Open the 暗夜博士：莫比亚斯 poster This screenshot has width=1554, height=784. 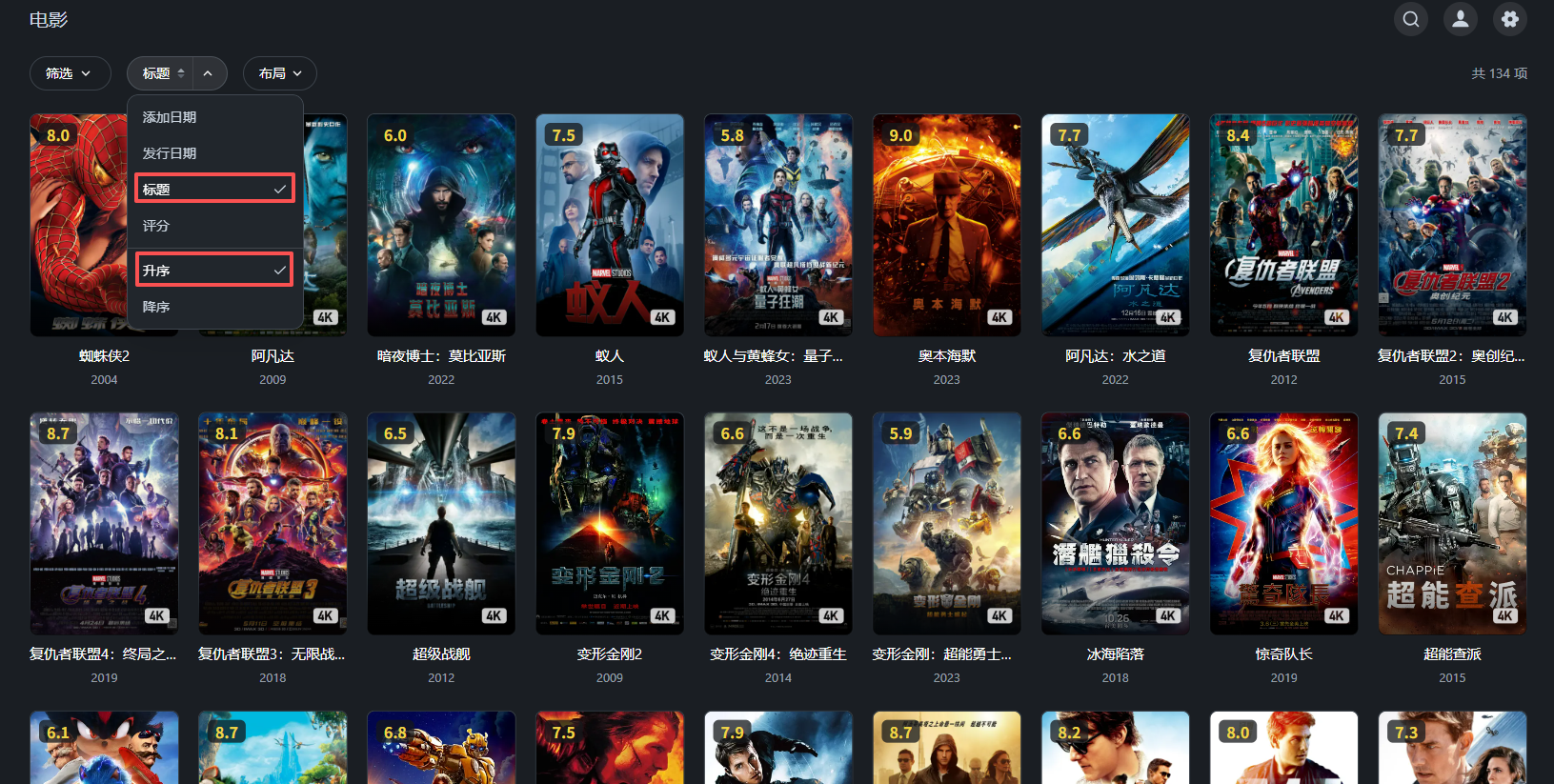point(441,225)
